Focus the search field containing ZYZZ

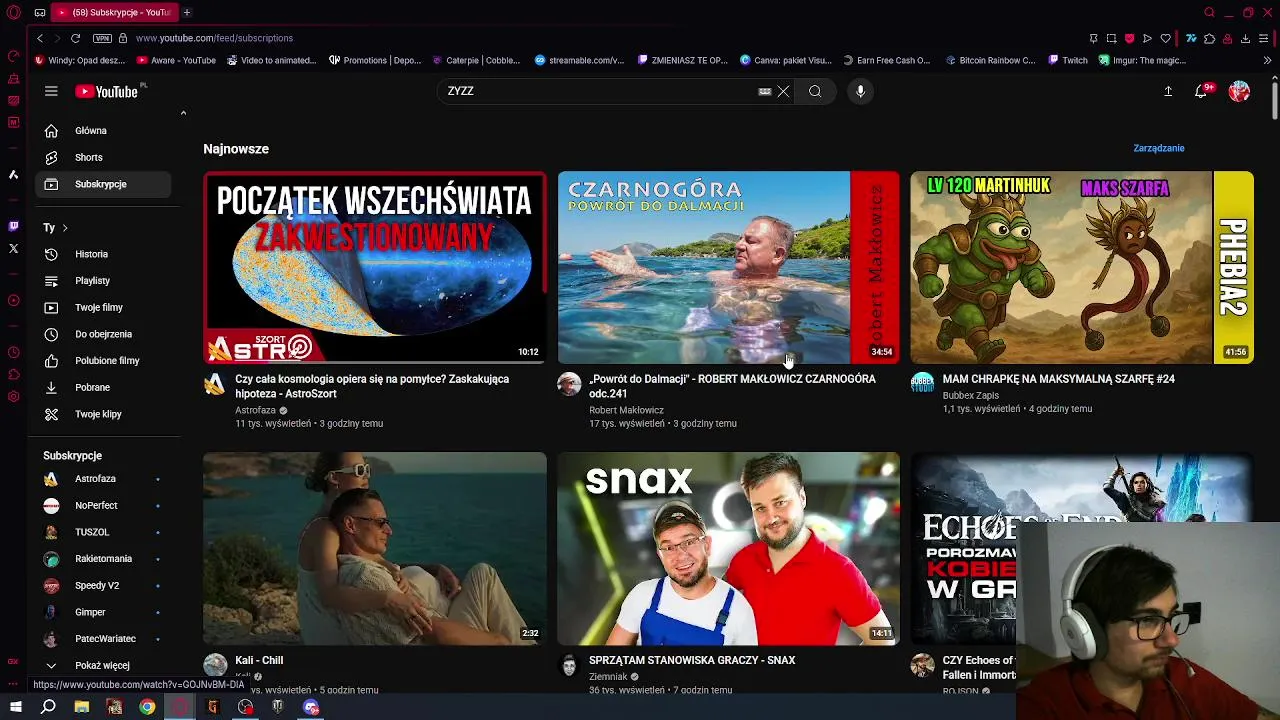pyautogui.click(x=600, y=91)
